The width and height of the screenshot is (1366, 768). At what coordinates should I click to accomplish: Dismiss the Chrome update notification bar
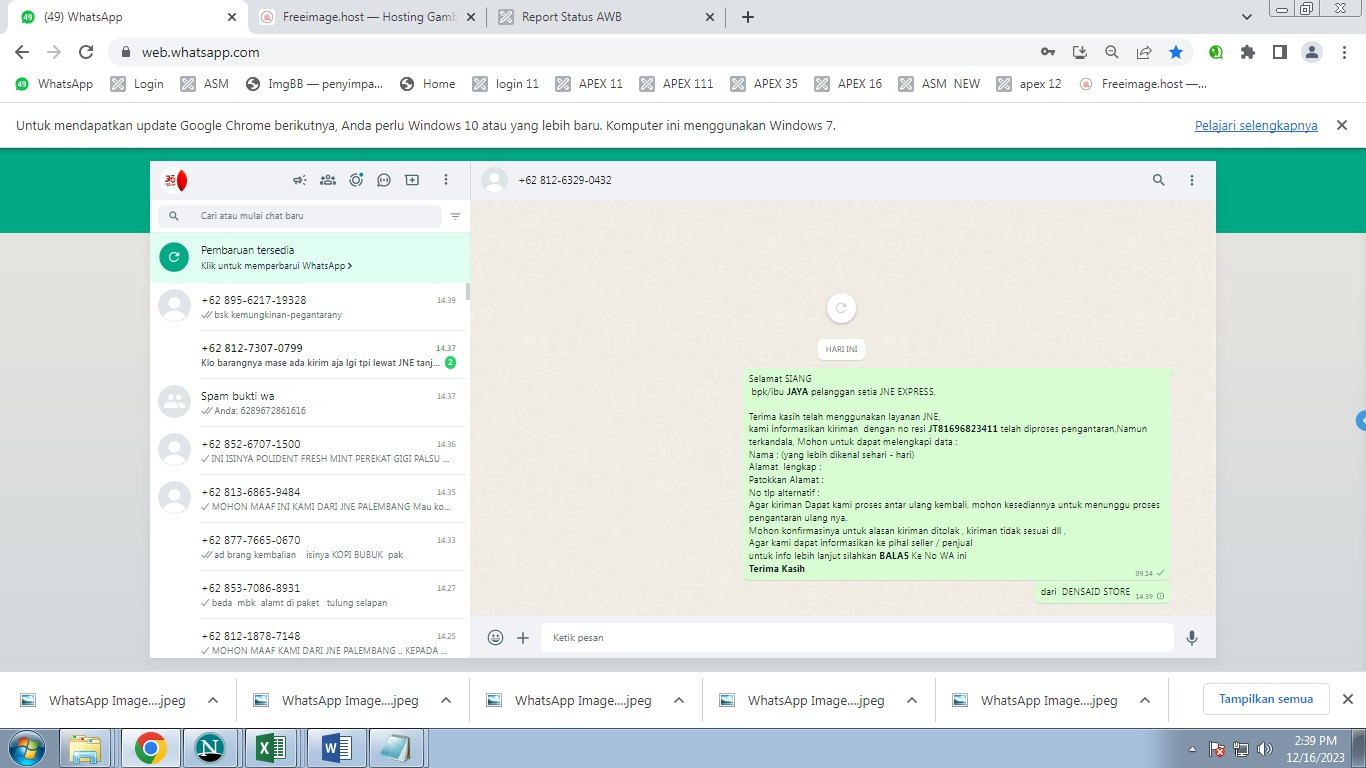[x=1342, y=126]
